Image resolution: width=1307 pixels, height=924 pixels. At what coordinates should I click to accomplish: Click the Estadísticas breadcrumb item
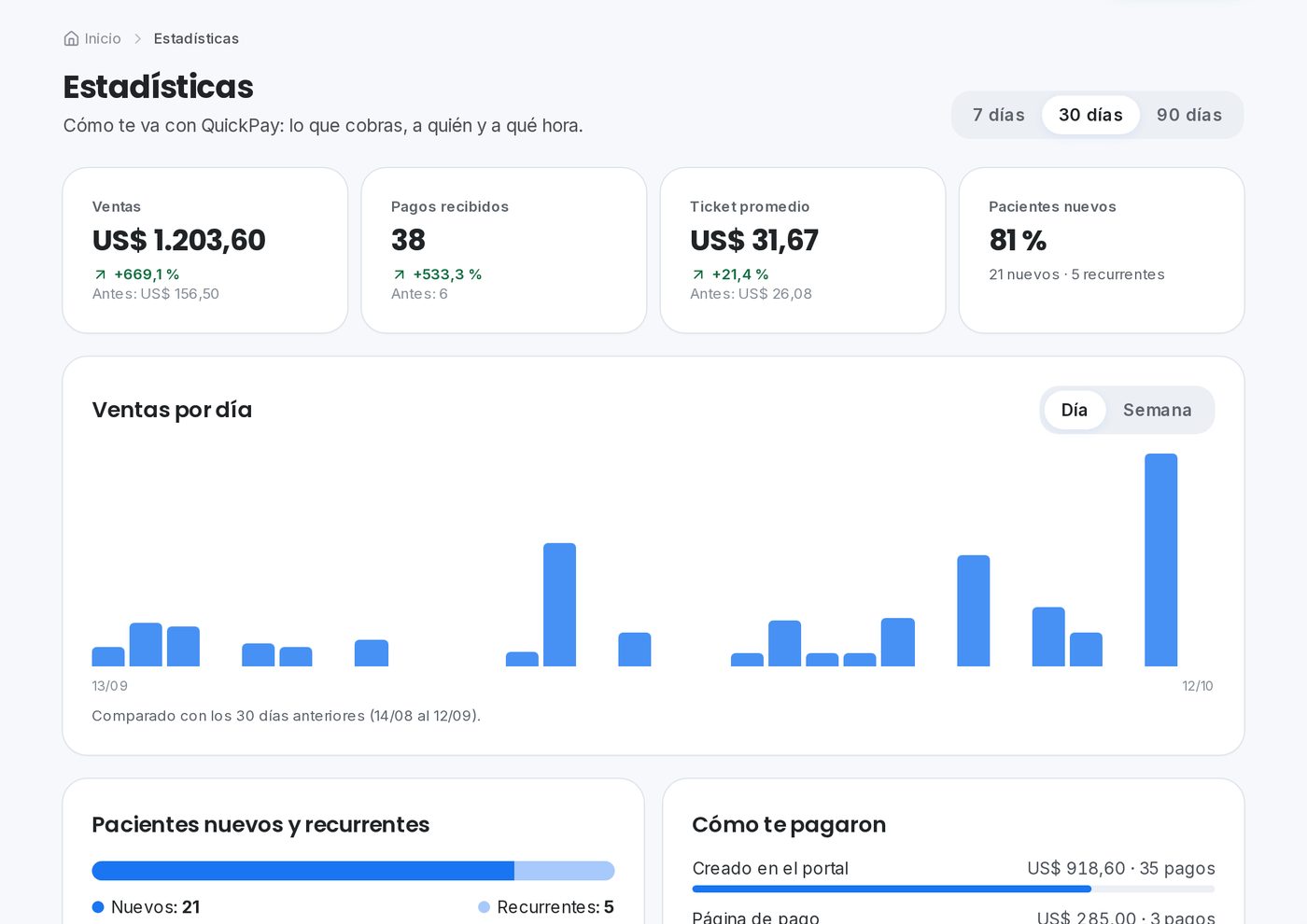[x=196, y=38]
